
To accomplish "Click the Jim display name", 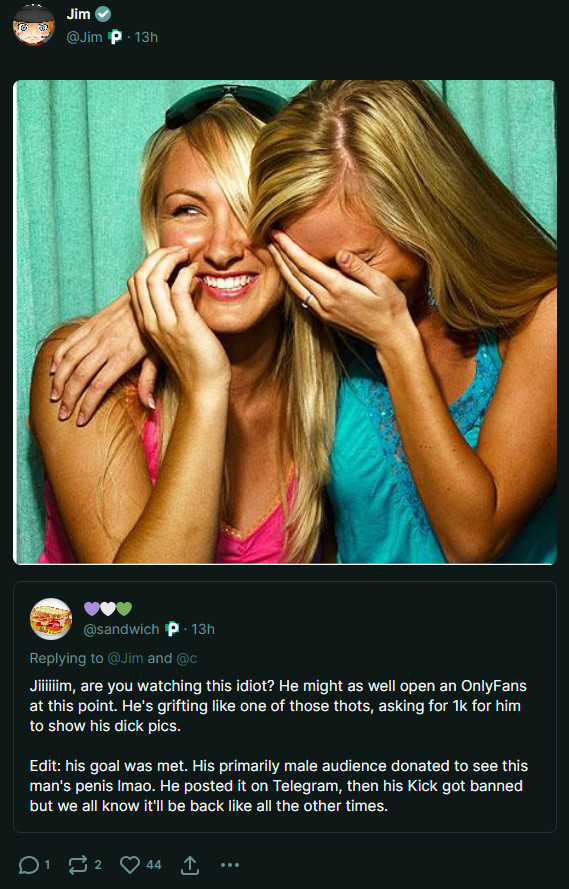I will [78, 14].
